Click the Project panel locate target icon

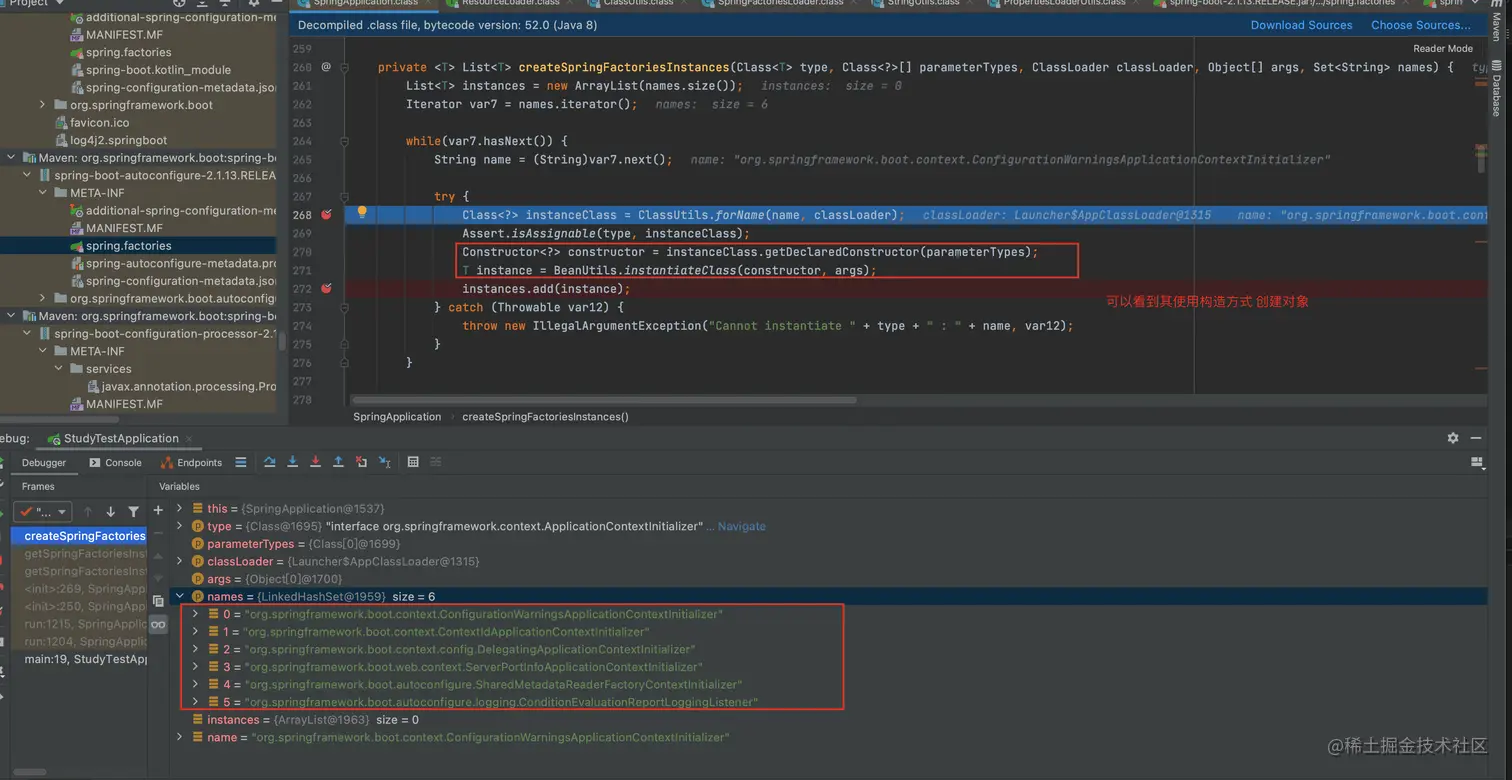tap(179, 3)
